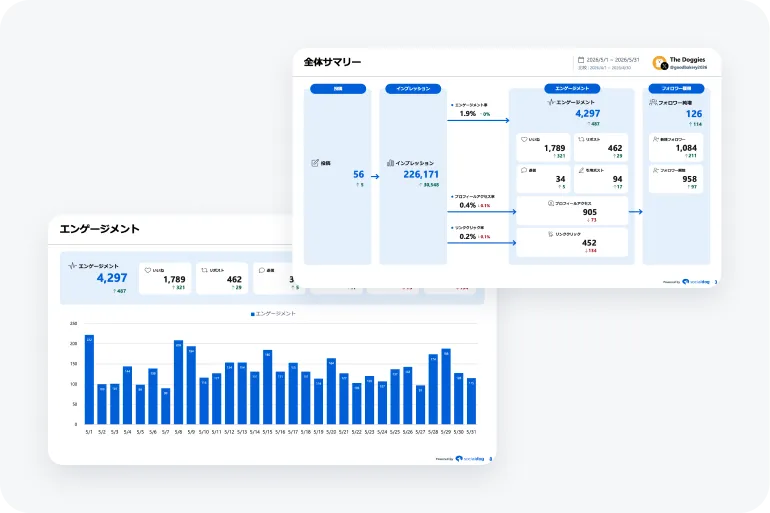Click the pencil post icon beside 56
770x513 pixels.
tap(315, 163)
